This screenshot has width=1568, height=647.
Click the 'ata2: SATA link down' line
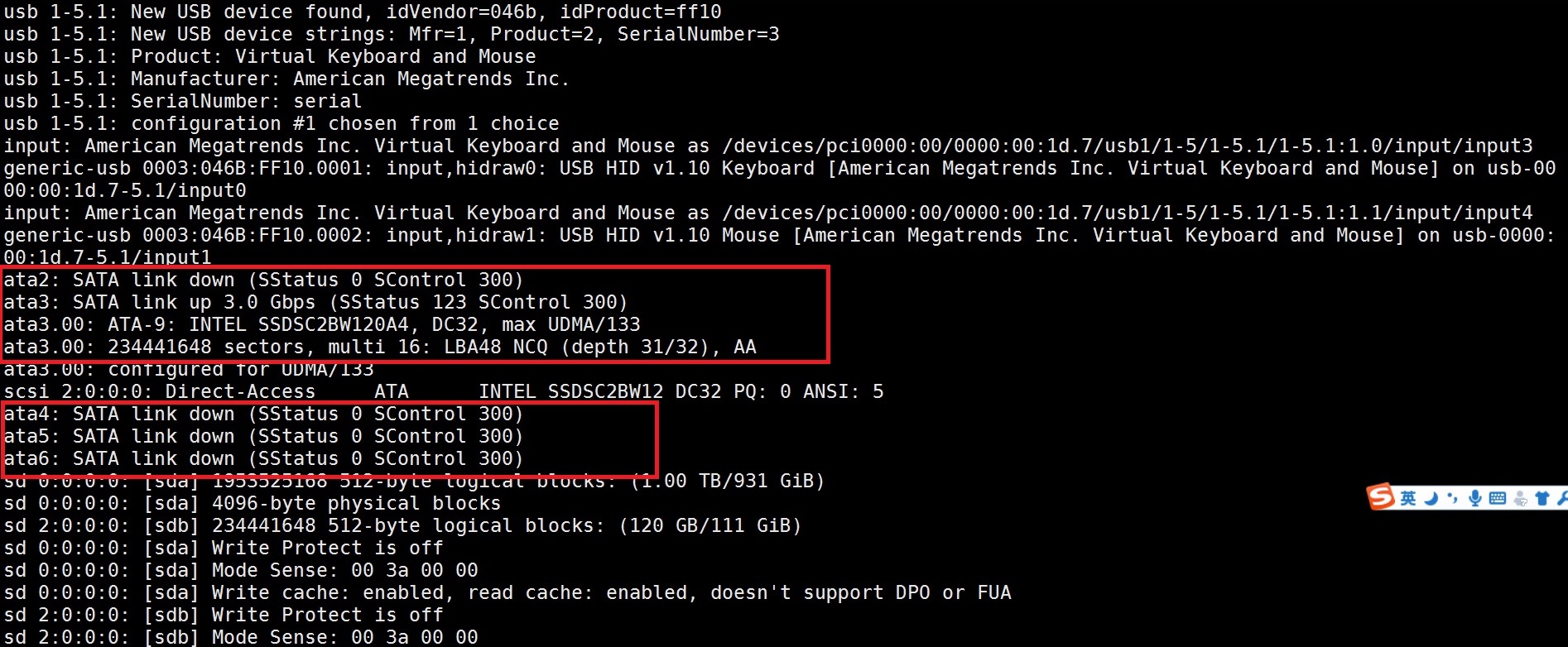(x=263, y=280)
